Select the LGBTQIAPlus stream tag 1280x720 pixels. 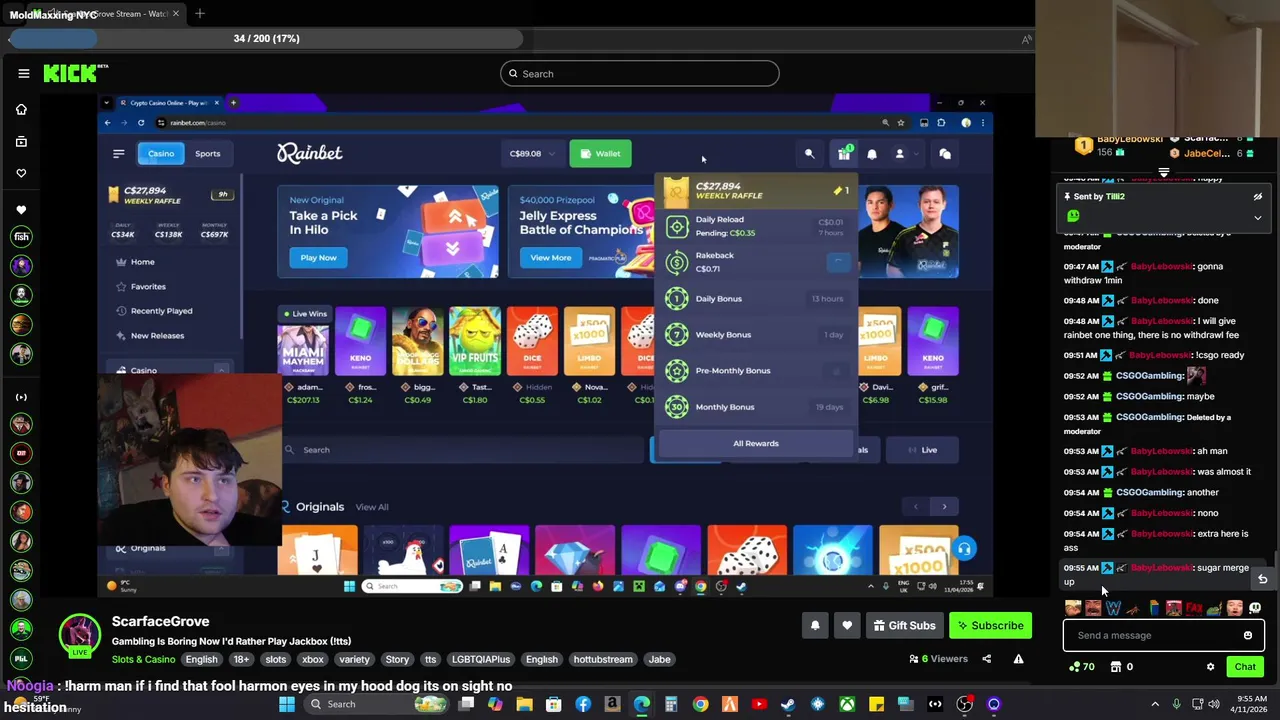click(x=481, y=659)
